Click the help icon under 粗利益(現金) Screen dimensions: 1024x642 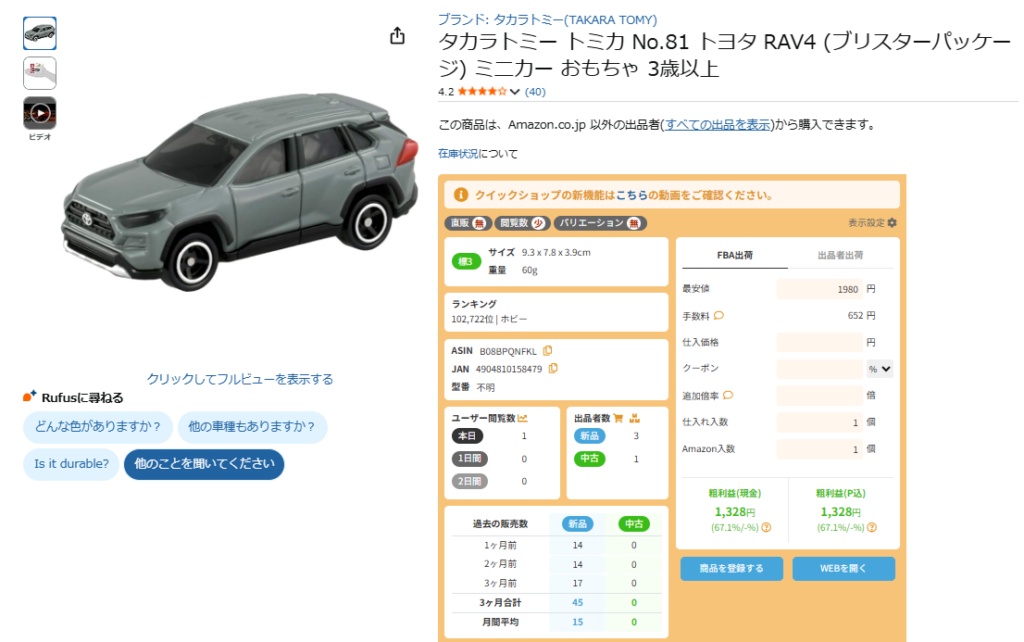click(767, 527)
